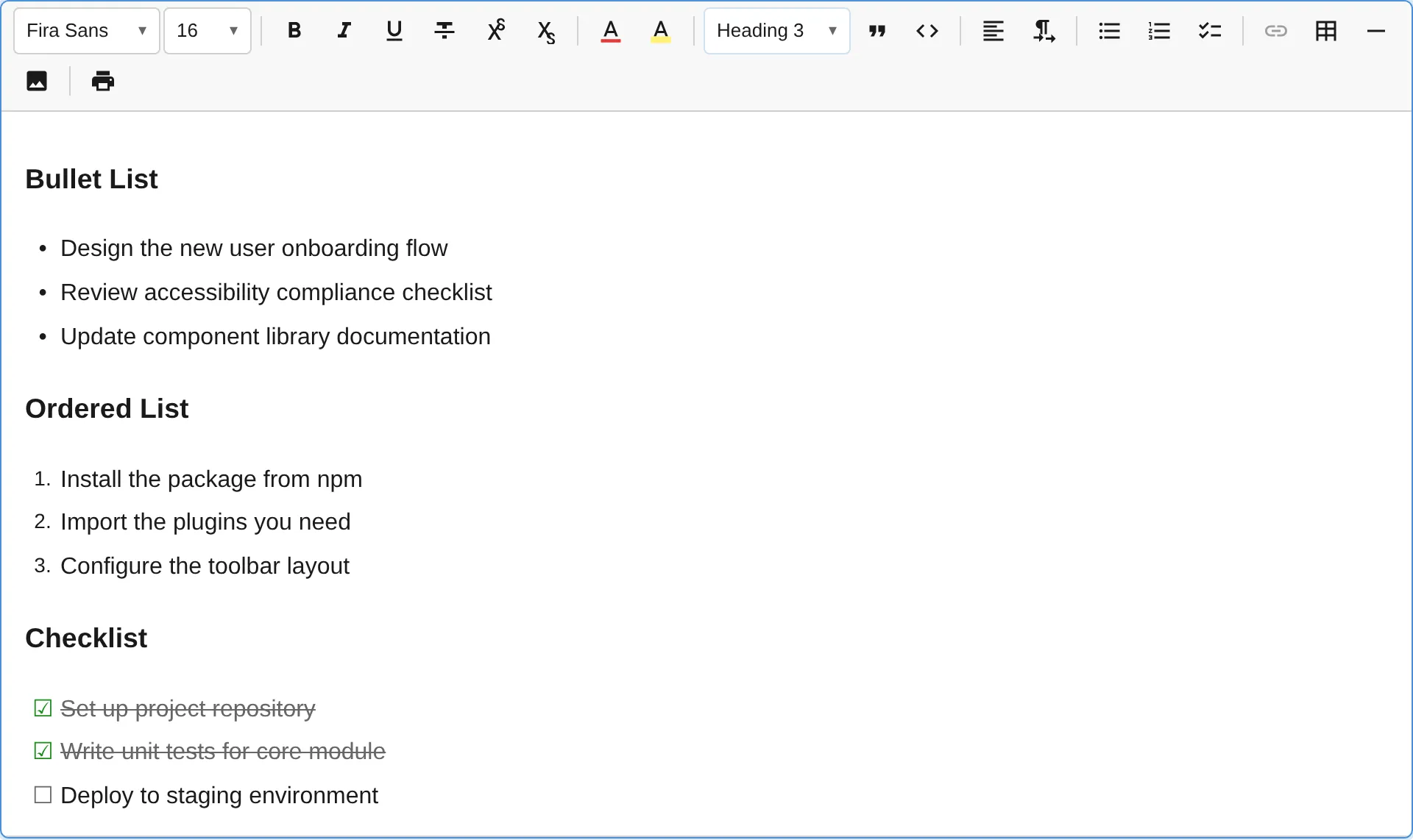Image resolution: width=1413 pixels, height=840 pixels.
Task: Click the Ordered List heading text
Action: pyautogui.click(x=107, y=408)
